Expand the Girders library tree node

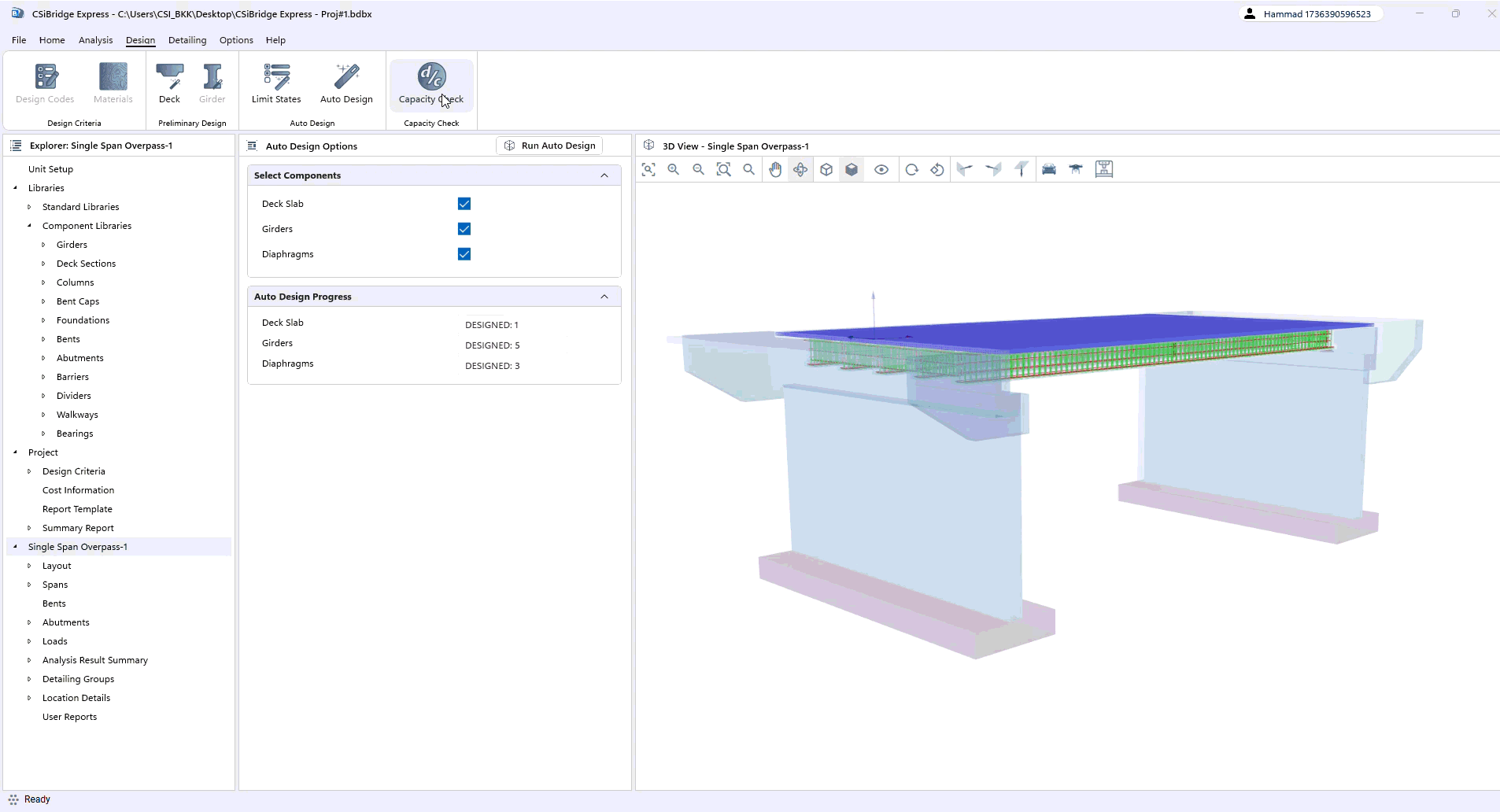(44, 245)
